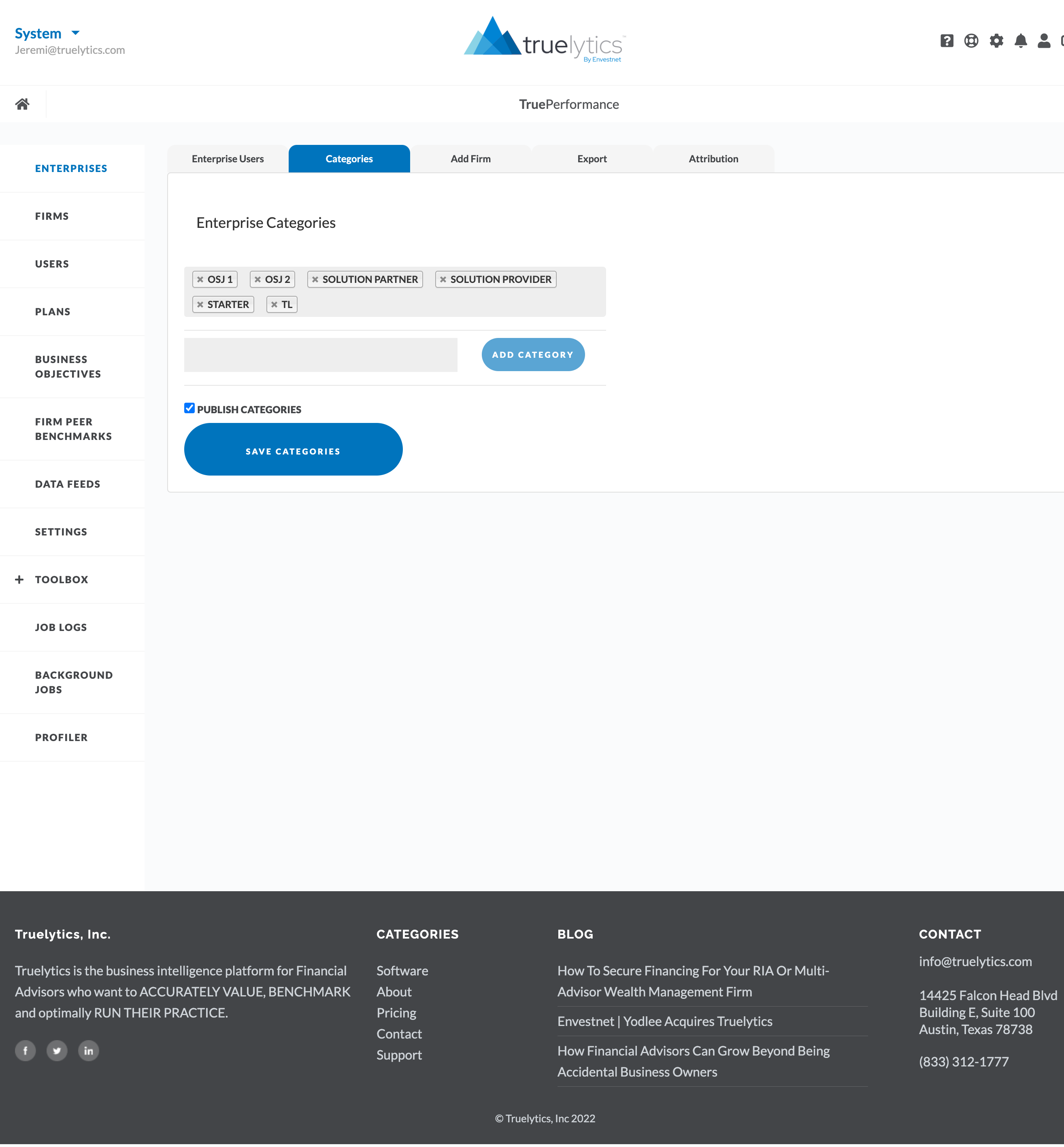Open Toolbox in the sidebar
Viewport: 1064px width, 1147px height.
pos(62,580)
